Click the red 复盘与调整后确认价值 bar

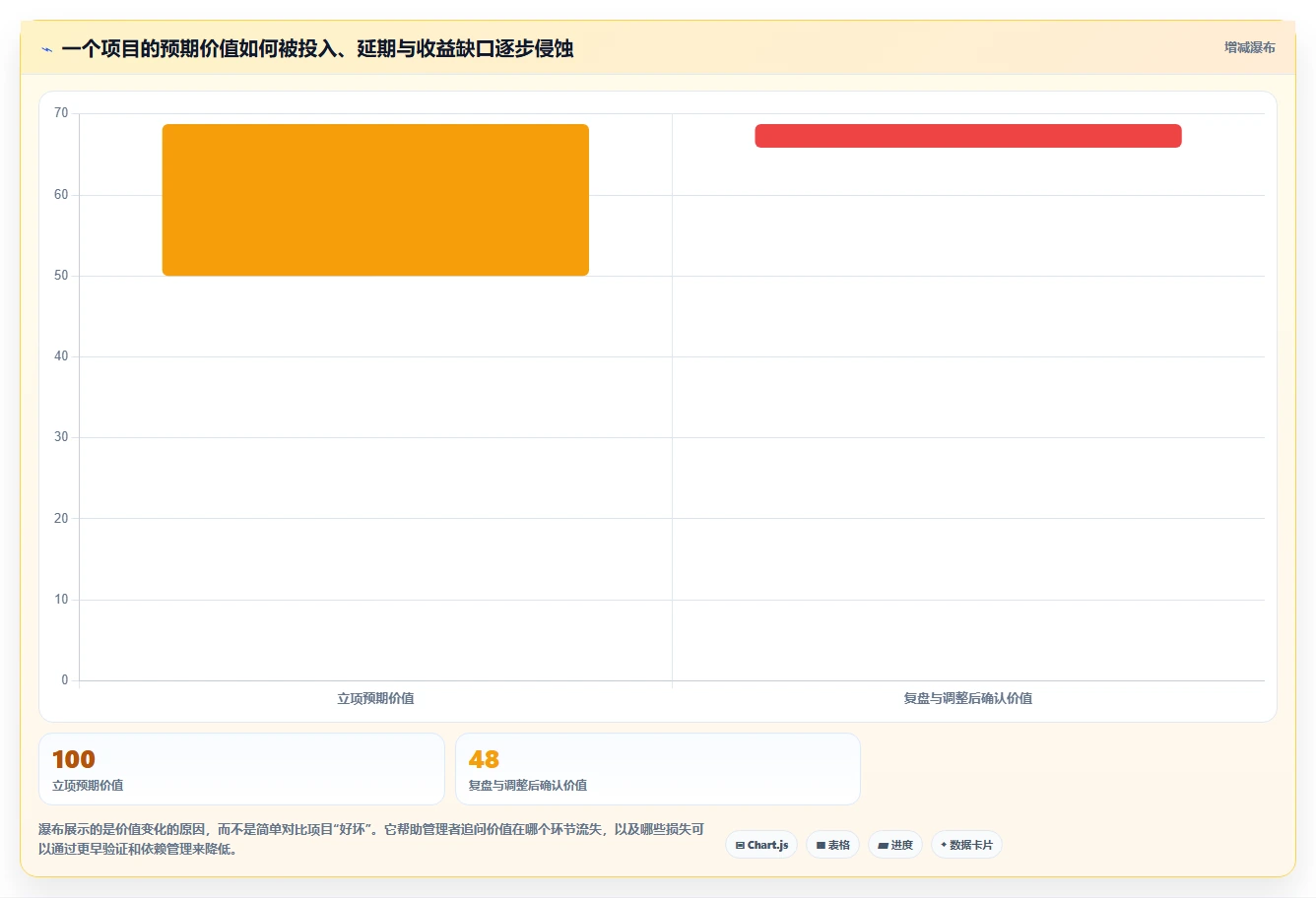(x=968, y=136)
